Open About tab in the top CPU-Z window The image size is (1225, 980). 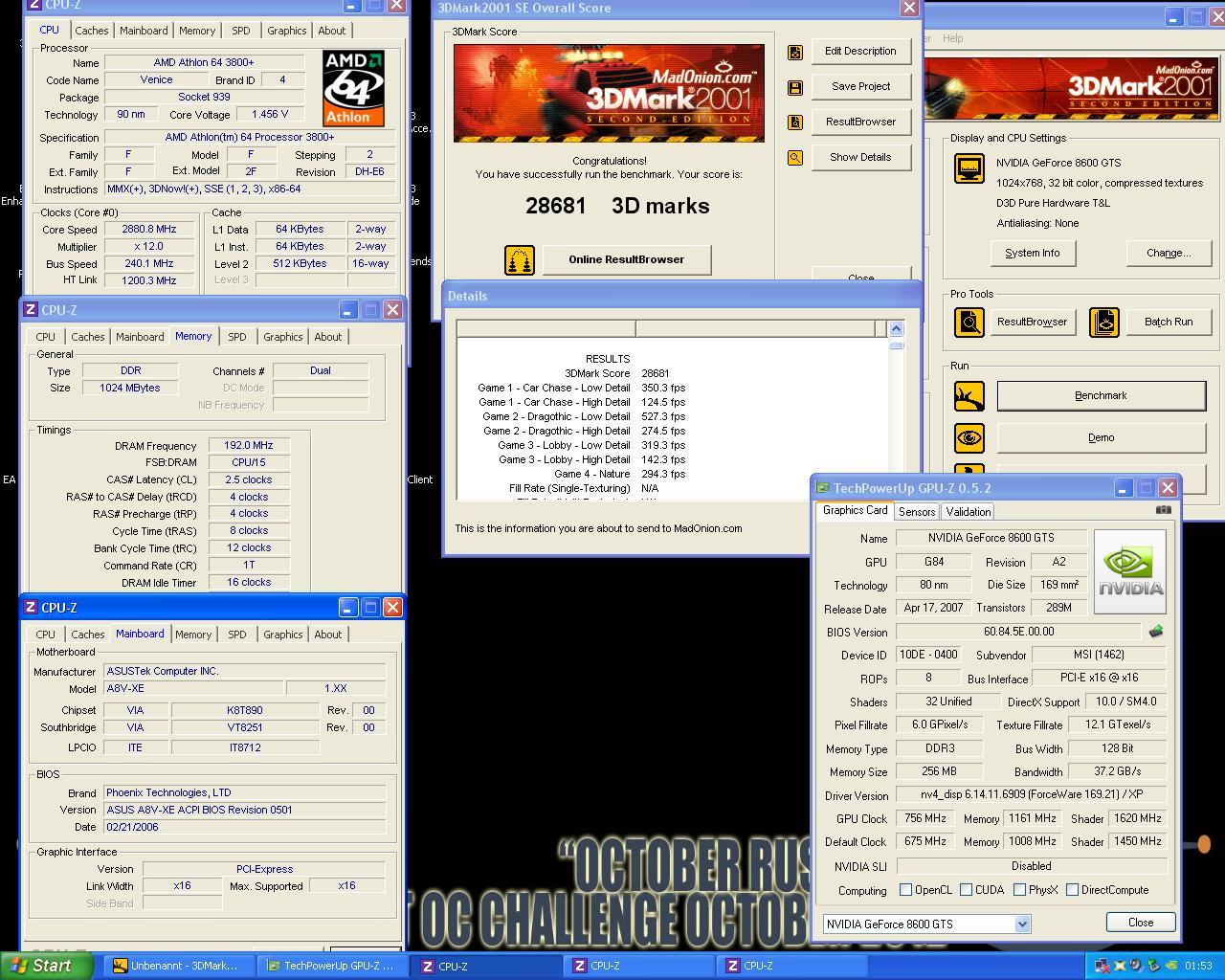tap(332, 31)
